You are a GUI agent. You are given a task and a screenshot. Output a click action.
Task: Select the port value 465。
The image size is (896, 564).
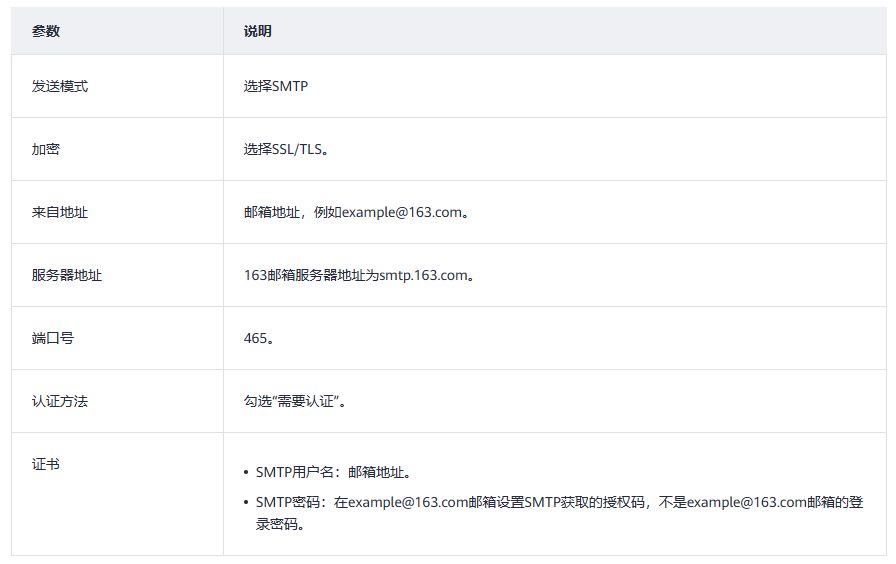pyautogui.click(x=259, y=338)
